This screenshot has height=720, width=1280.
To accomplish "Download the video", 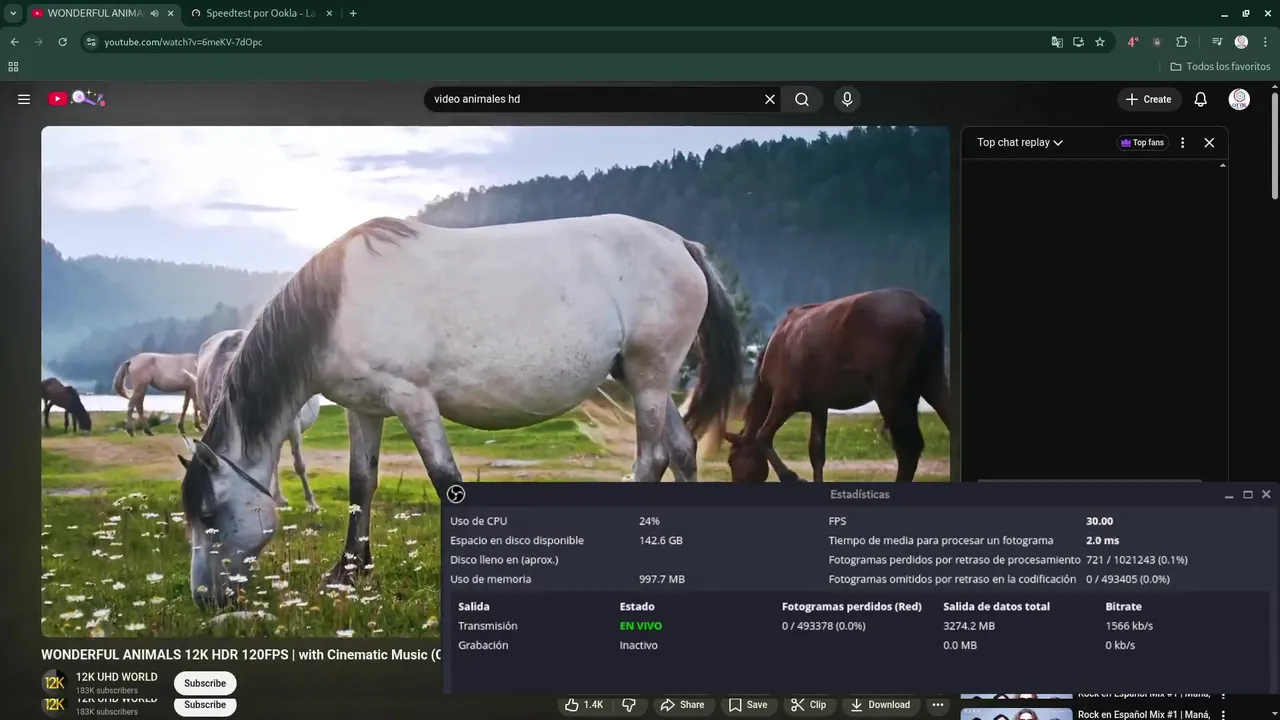I will click(881, 705).
